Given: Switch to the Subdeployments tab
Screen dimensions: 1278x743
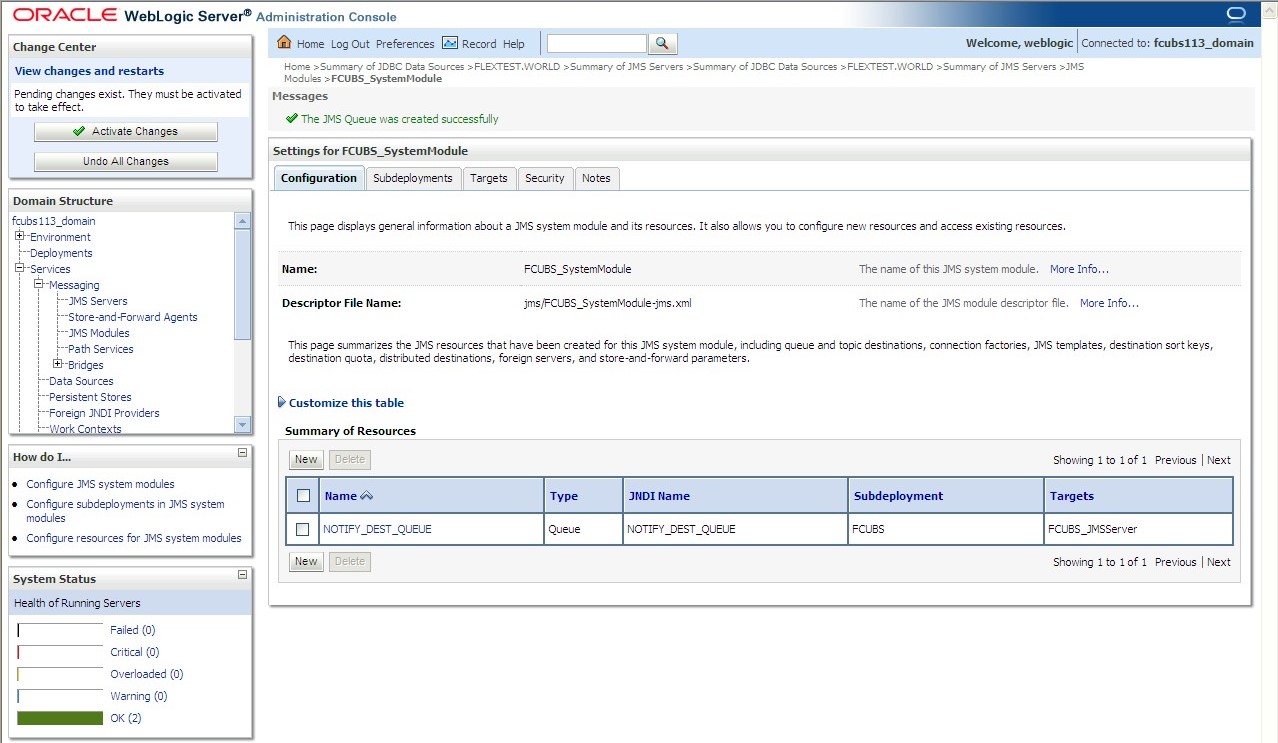Looking at the screenshot, I should 413,178.
